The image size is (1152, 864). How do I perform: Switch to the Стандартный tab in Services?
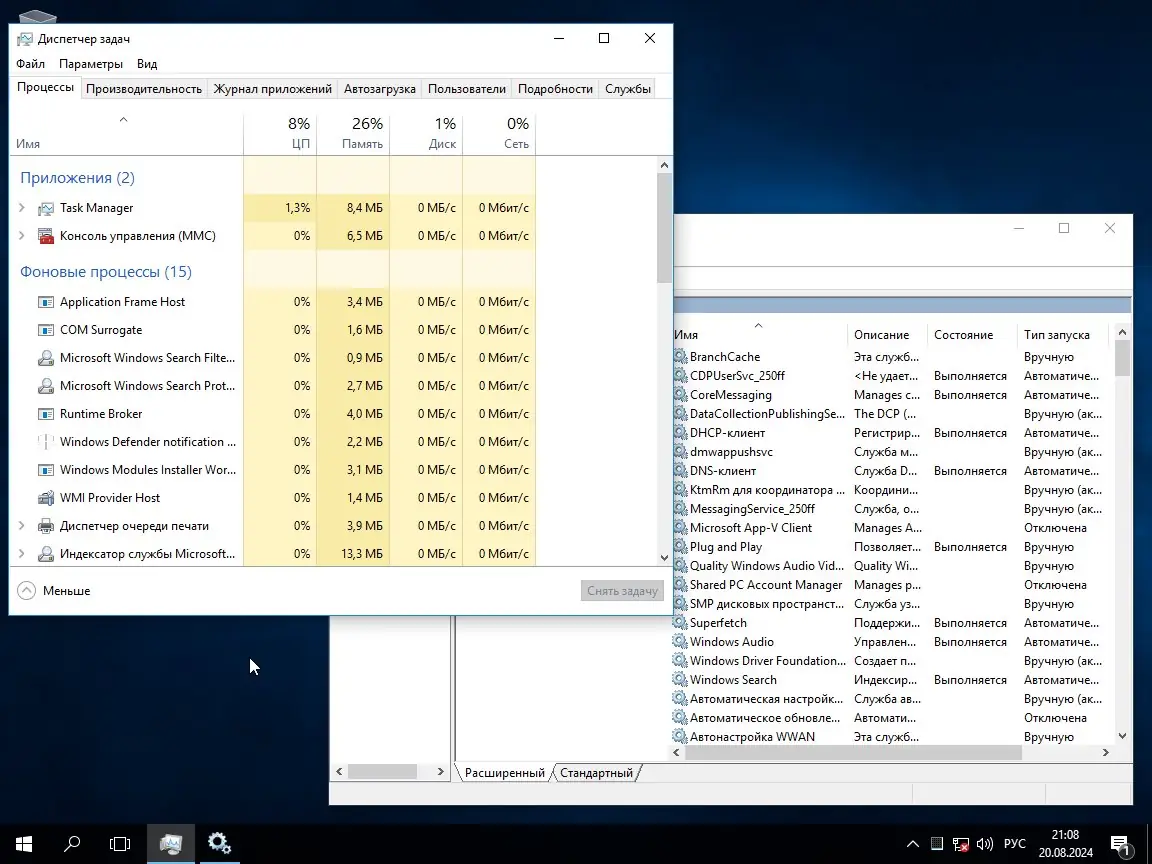[597, 772]
